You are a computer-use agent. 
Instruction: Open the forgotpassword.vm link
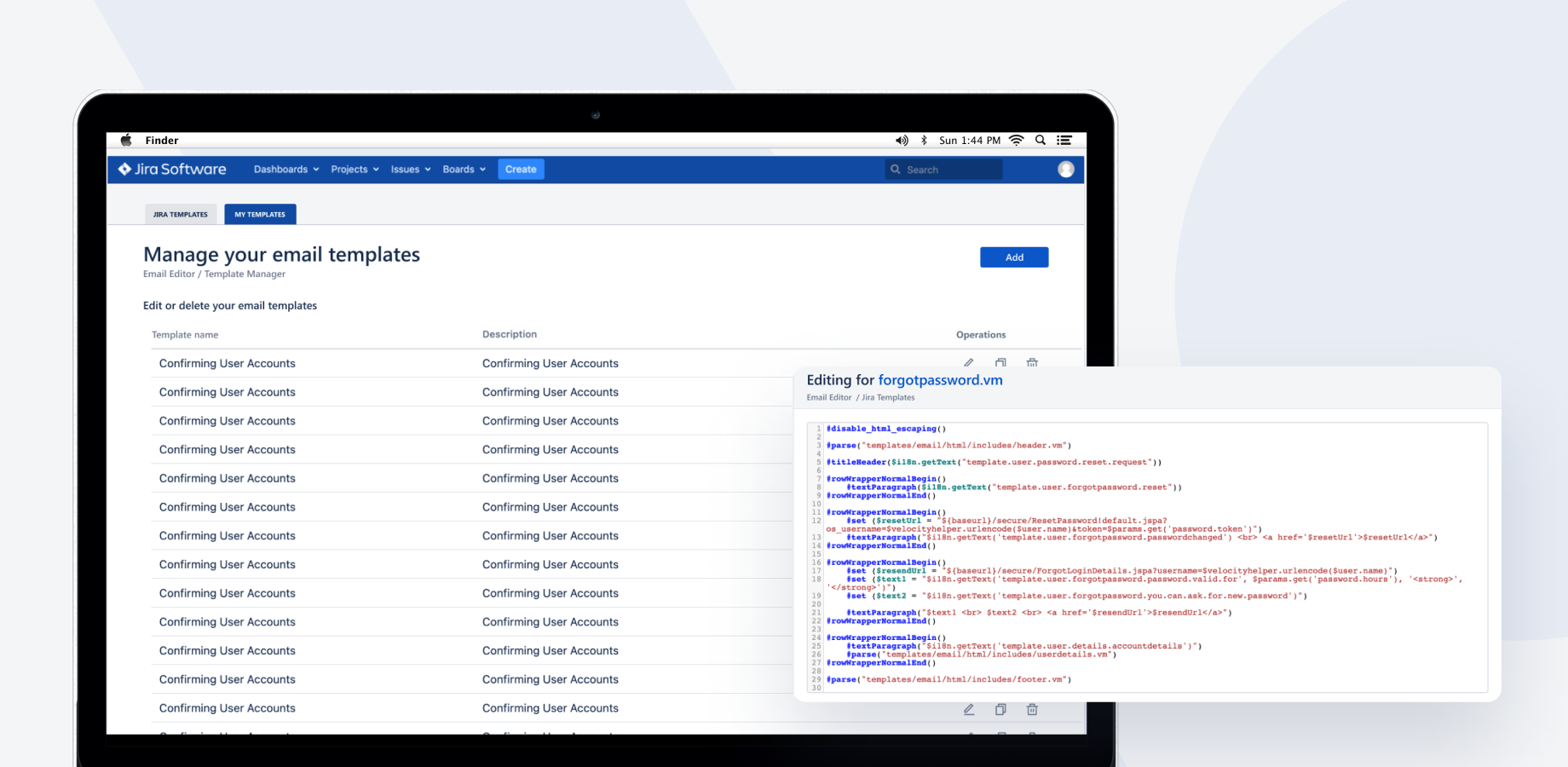pos(940,380)
